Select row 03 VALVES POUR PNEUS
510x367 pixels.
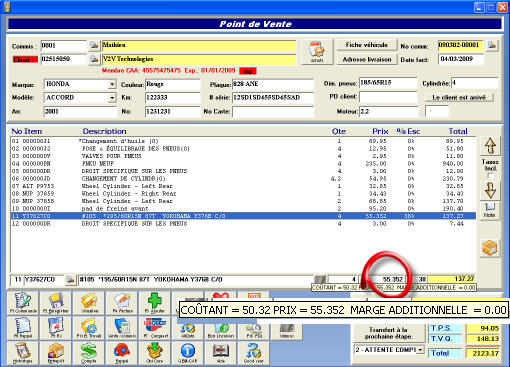[243, 156]
